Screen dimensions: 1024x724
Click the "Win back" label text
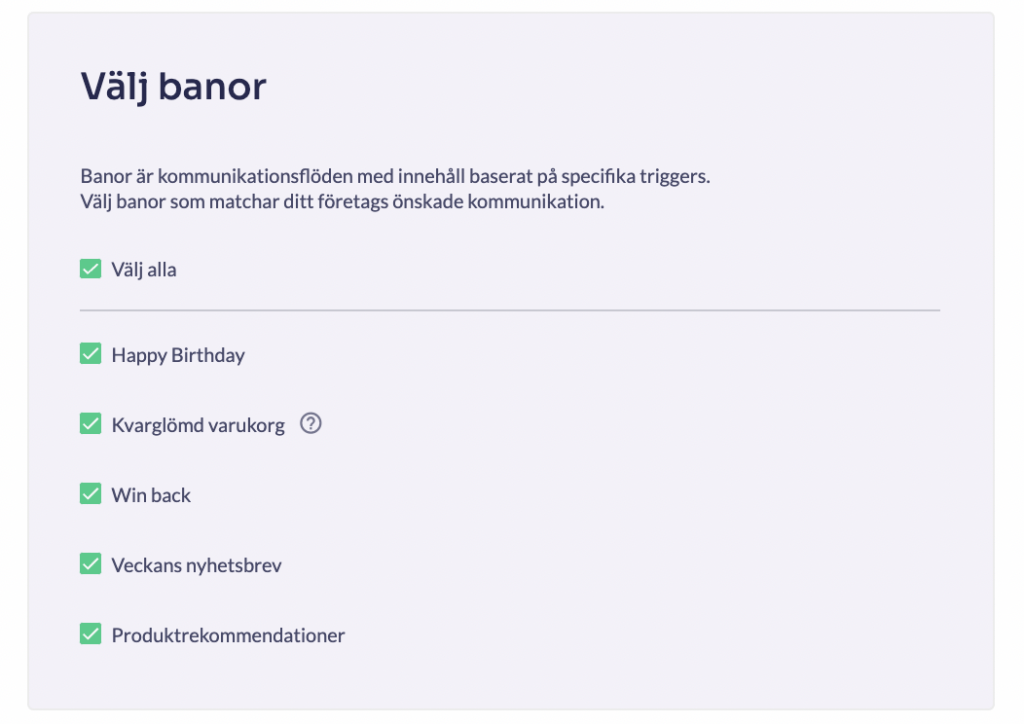(x=151, y=495)
